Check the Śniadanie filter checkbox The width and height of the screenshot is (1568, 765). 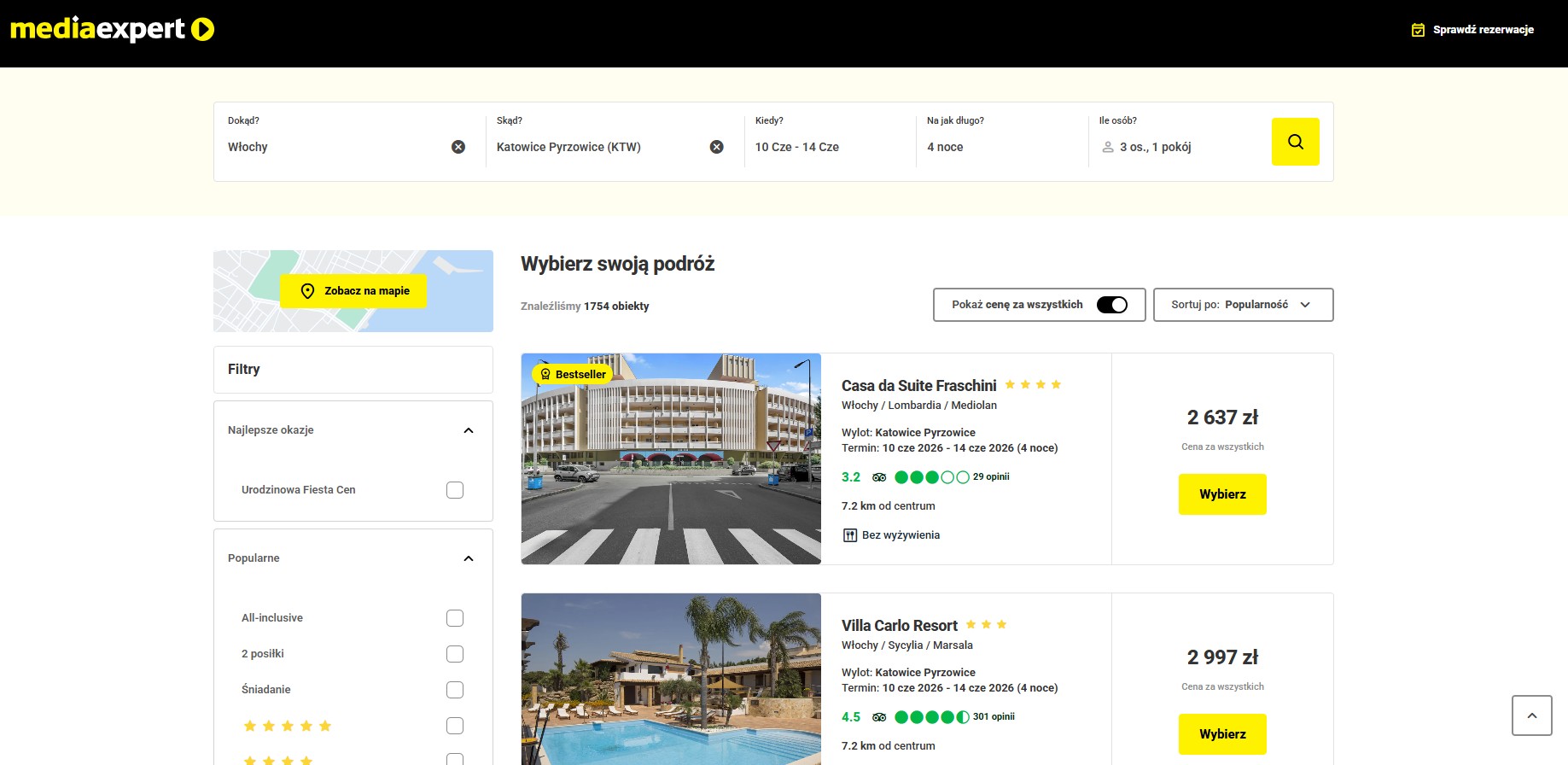(x=455, y=690)
